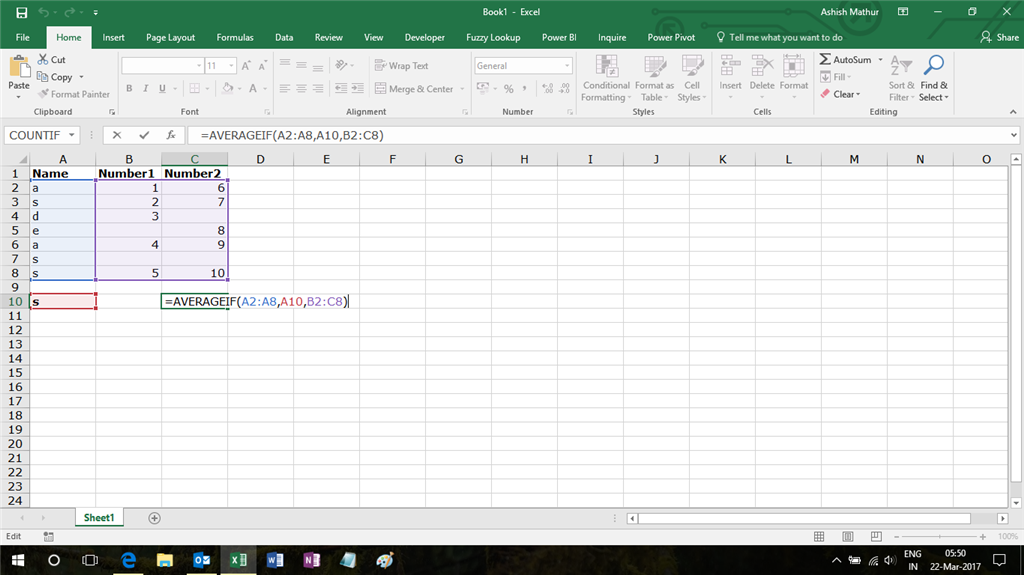Click the zoom slider handle

point(940,536)
